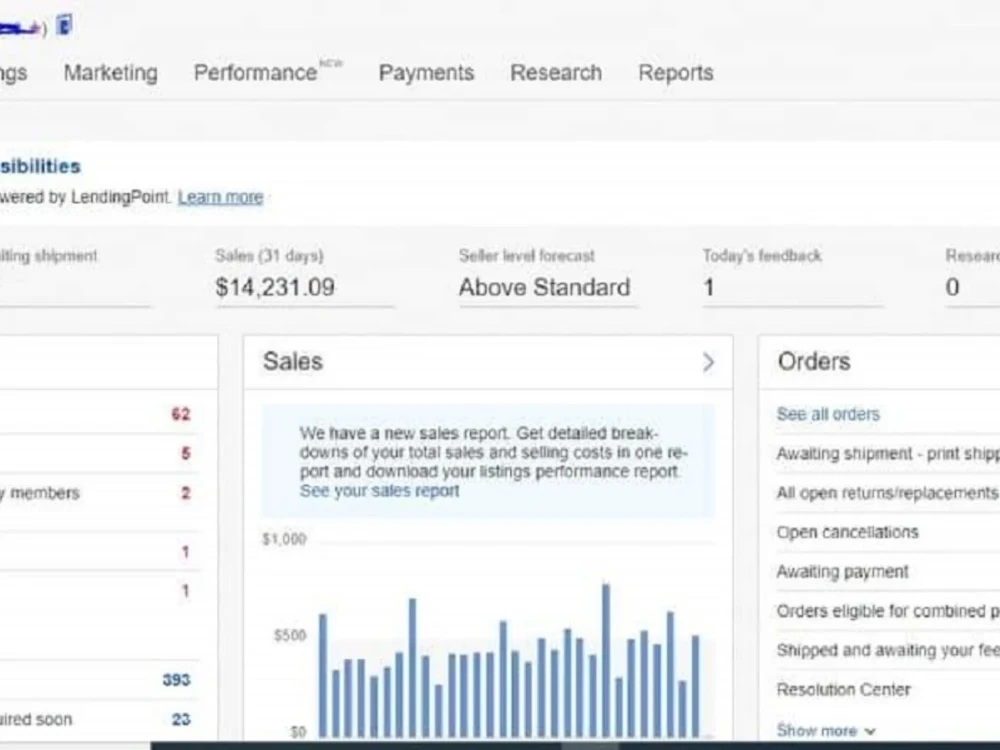
Task: Click the listings count 393
Action: click(x=176, y=680)
